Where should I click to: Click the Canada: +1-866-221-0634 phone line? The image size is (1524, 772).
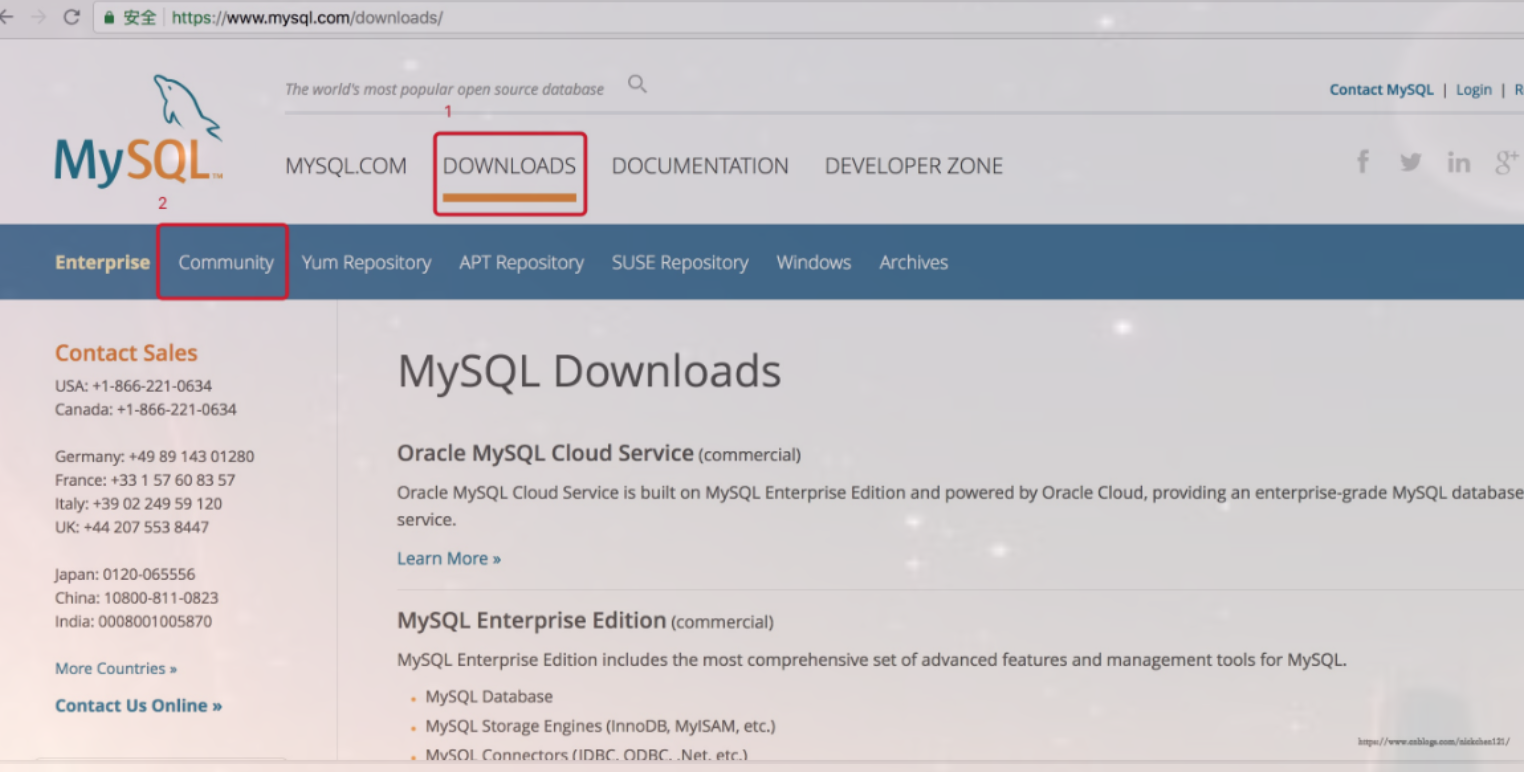coord(146,409)
